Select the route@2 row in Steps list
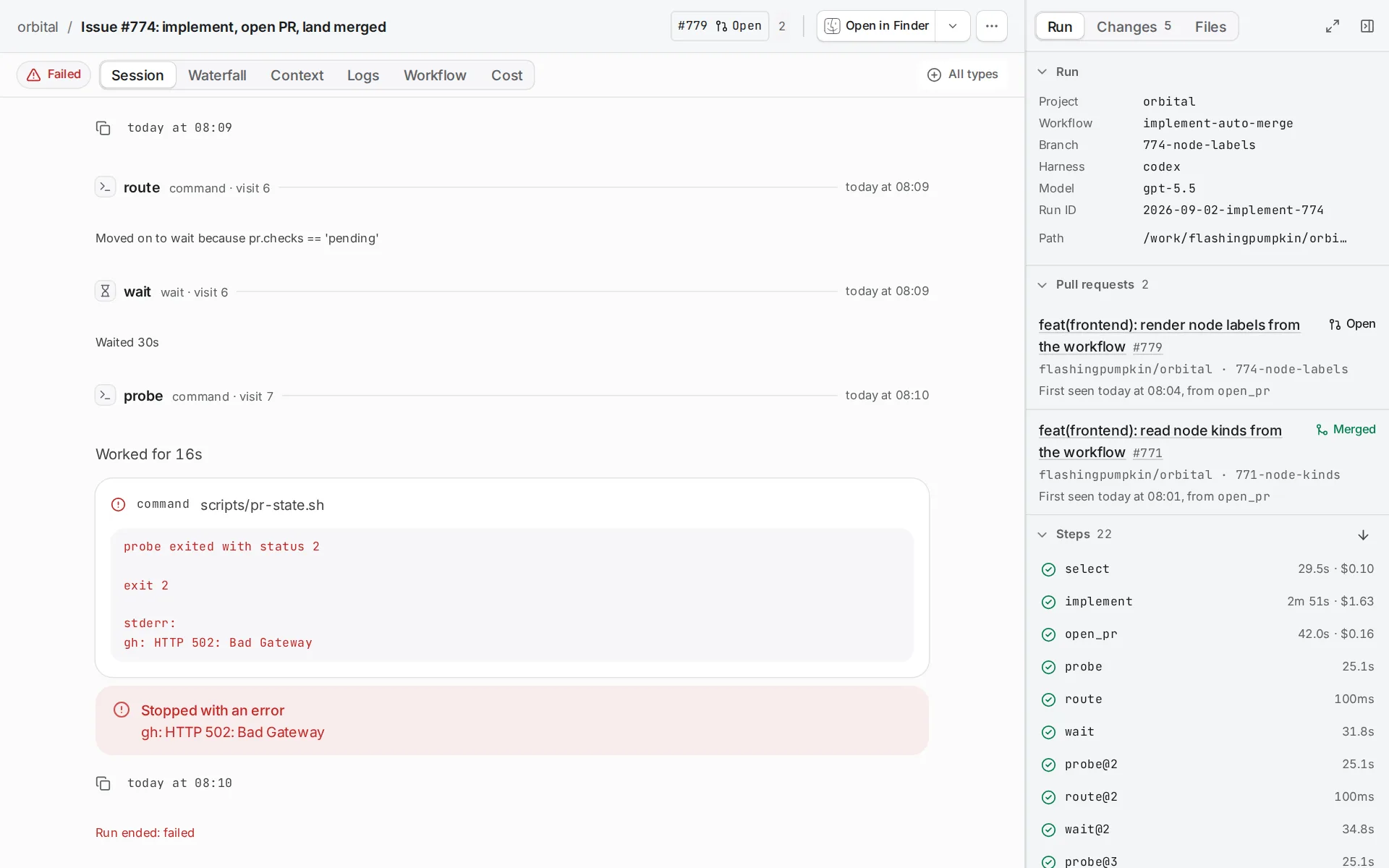The image size is (1389, 868). click(1207, 797)
